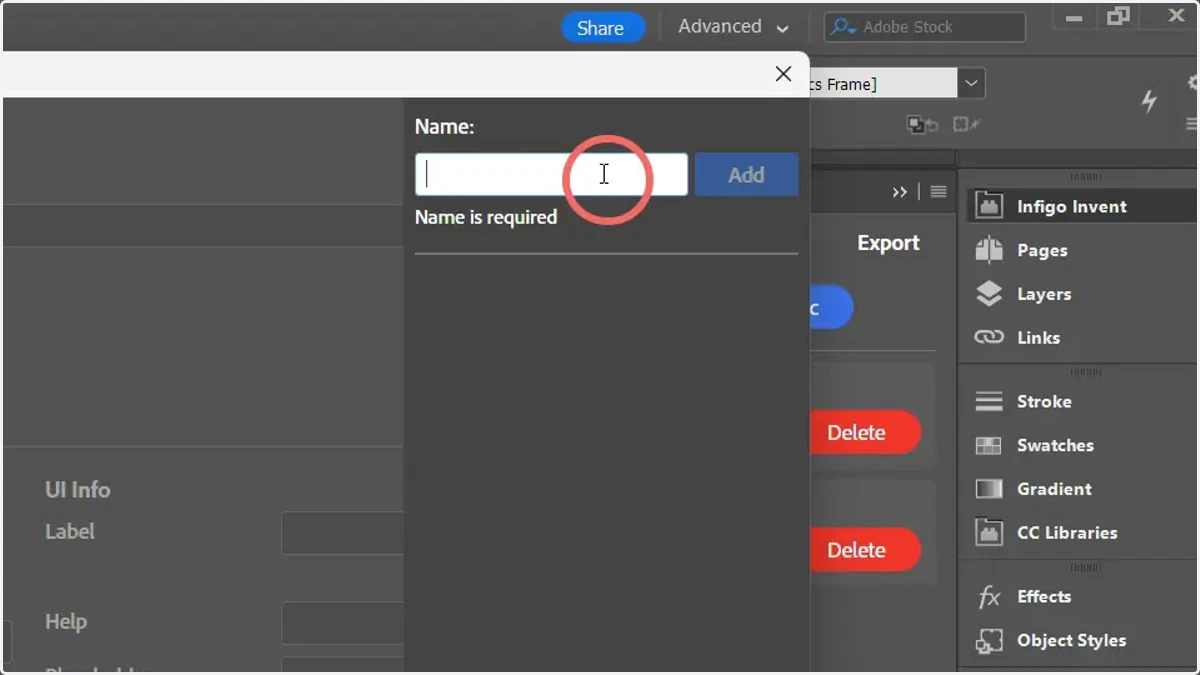Open the panel hamburger menu beside the double arrows
This screenshot has height=675, width=1200.
pos(938,192)
